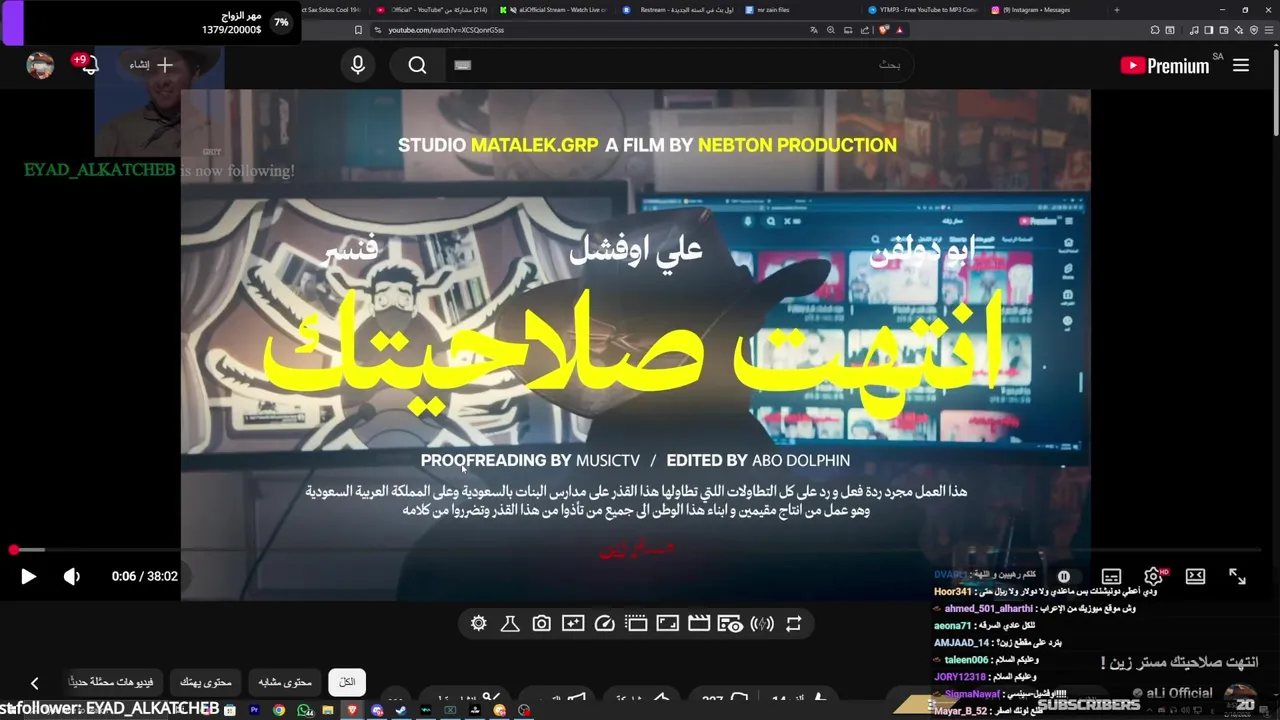
Task: Click the translate icon in address bar
Action: click(814, 30)
